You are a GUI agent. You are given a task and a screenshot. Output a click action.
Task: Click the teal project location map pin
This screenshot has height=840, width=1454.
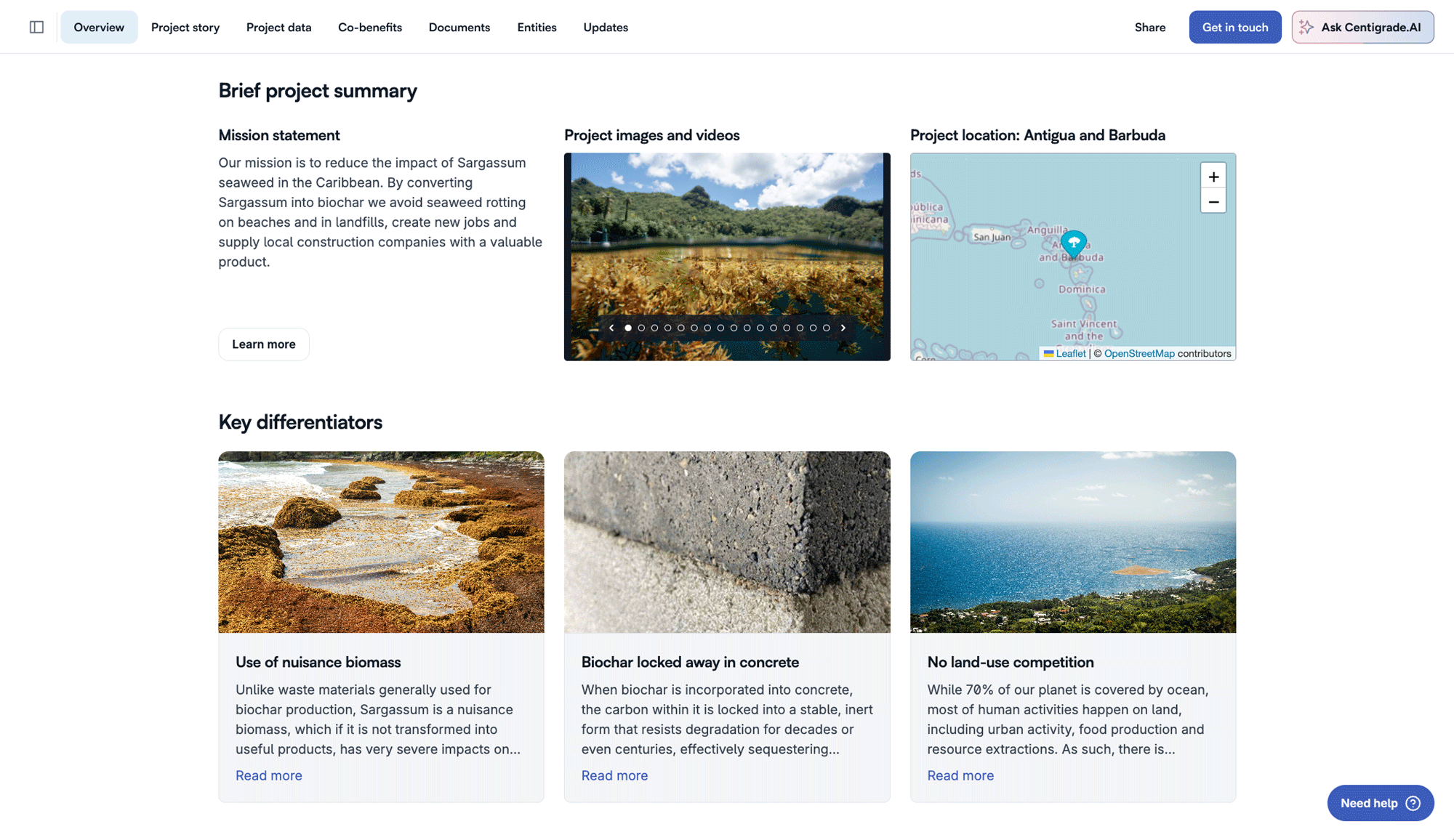pyautogui.click(x=1073, y=243)
